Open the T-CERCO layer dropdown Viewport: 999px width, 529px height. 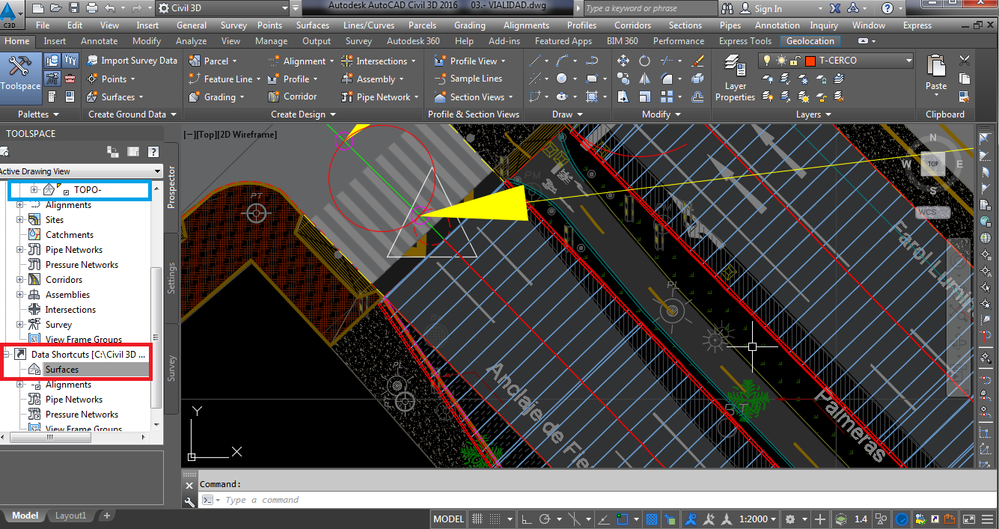point(909,61)
